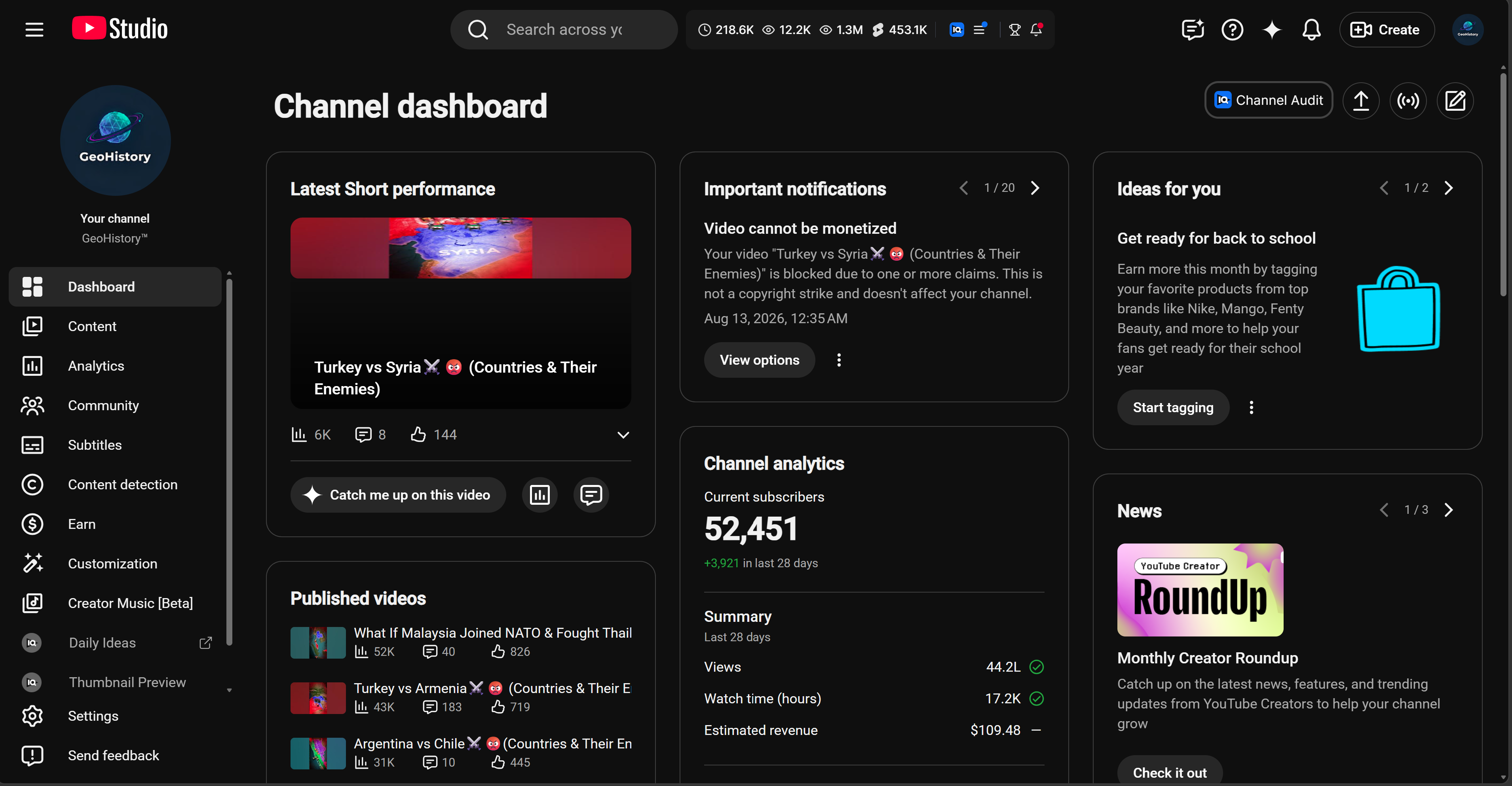Screen dimensions: 1512x786
Task: Click the Start tagging button
Action: [1173, 408]
